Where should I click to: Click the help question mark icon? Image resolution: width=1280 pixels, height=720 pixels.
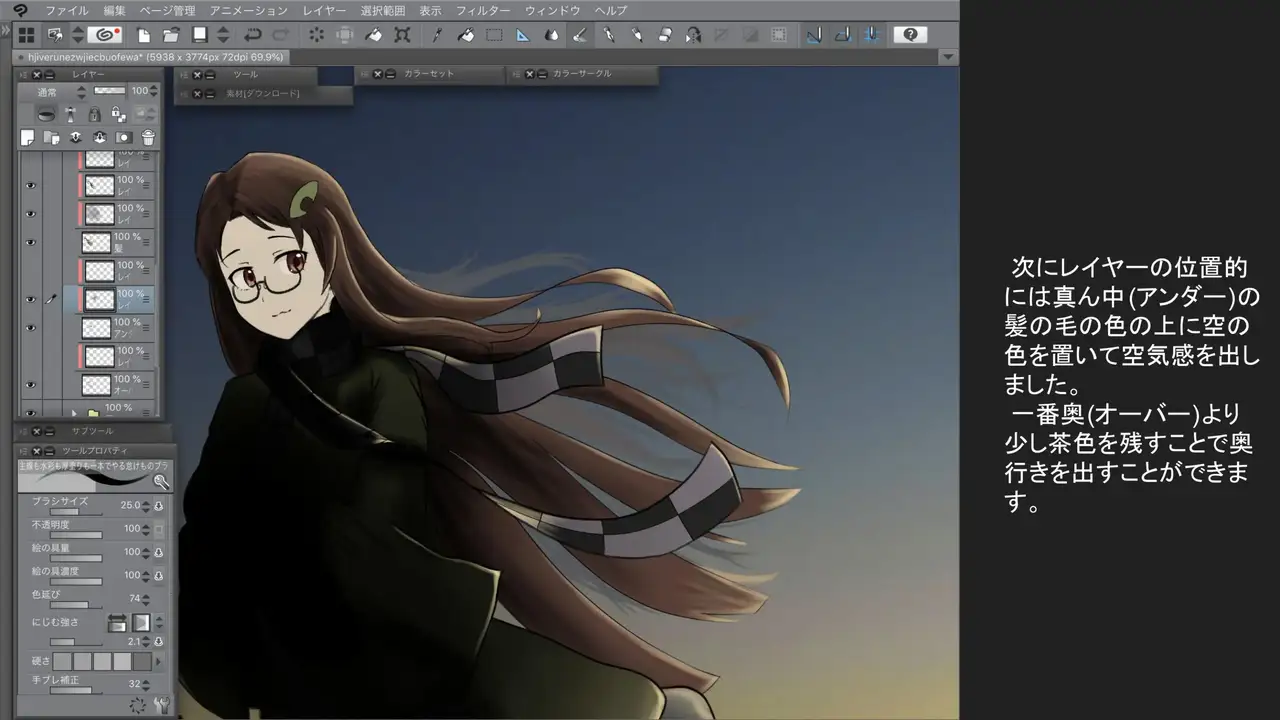point(909,35)
